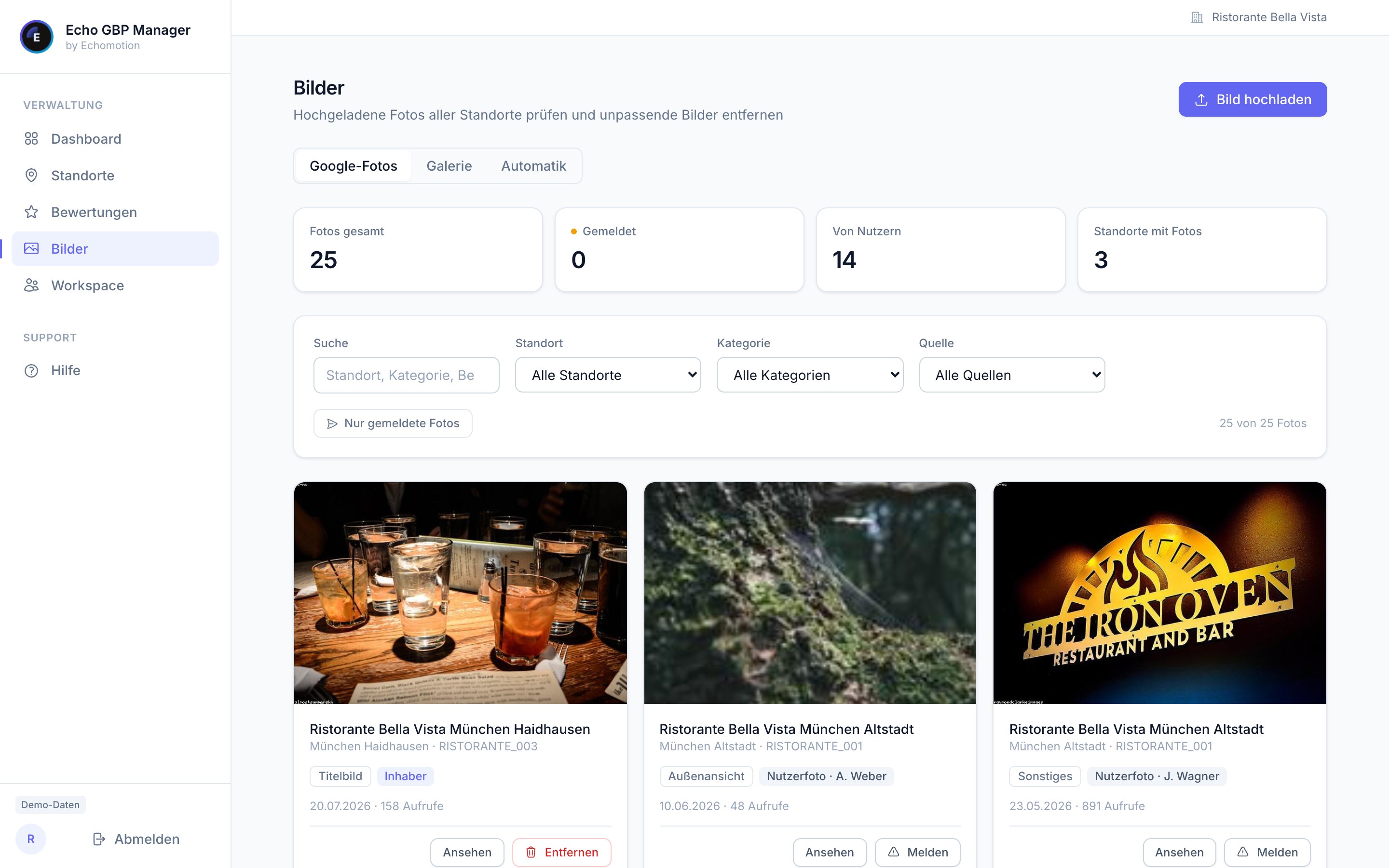Click the Standorte map pin icon
The height and width of the screenshot is (868, 1389).
pos(31,176)
